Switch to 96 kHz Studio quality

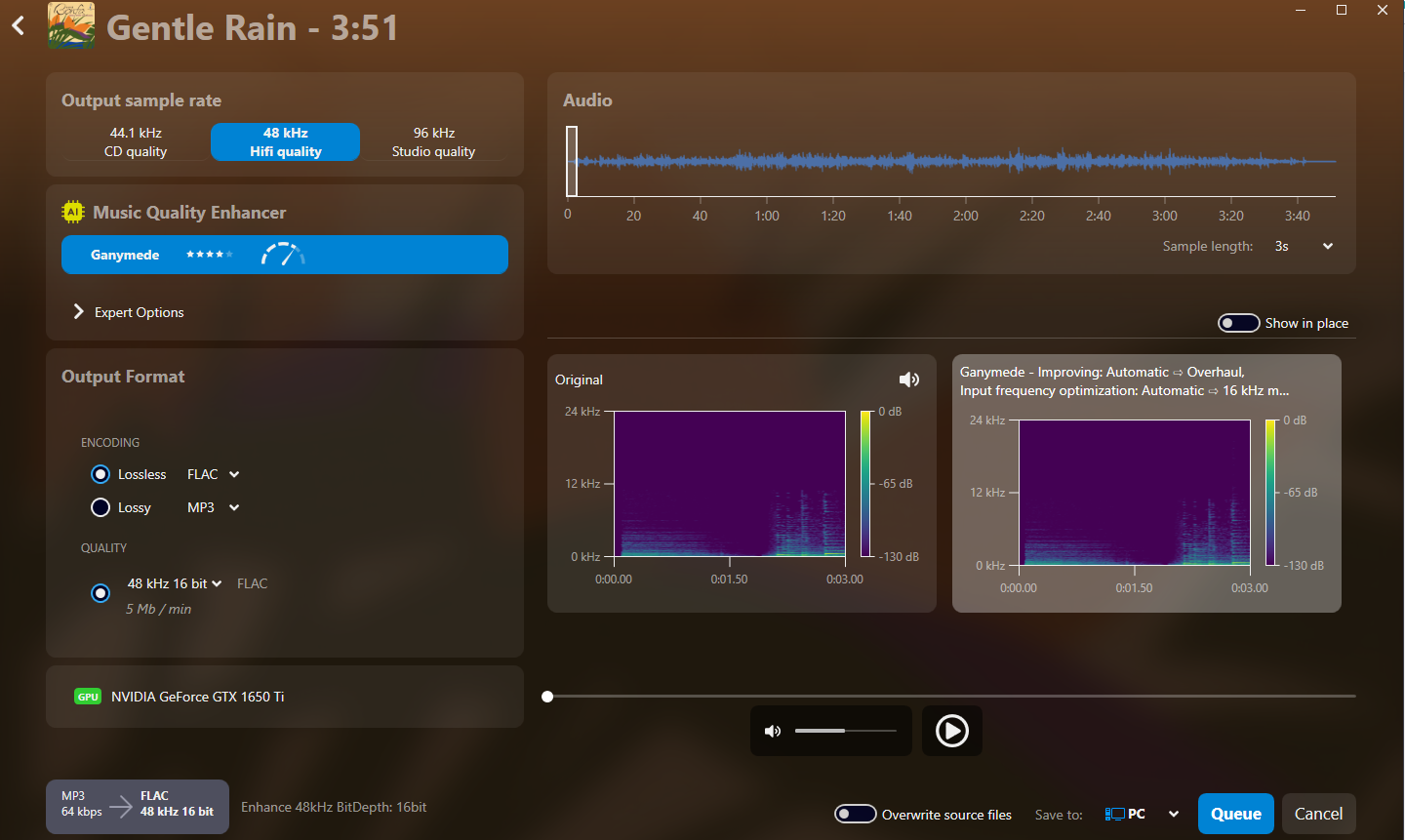point(433,141)
